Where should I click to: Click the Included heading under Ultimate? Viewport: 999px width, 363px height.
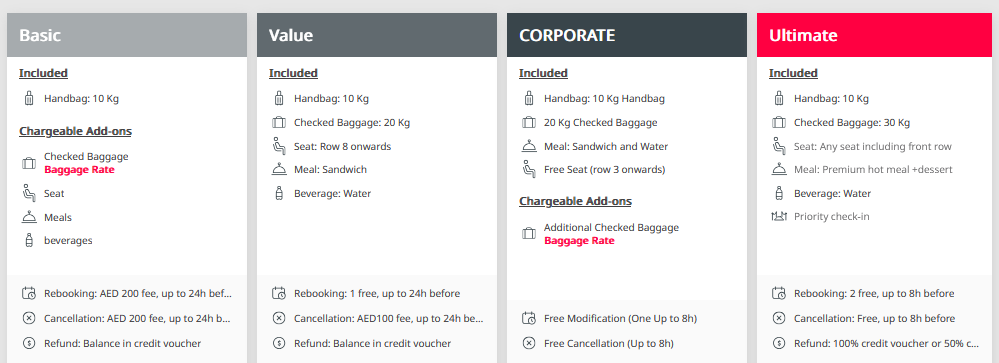793,73
